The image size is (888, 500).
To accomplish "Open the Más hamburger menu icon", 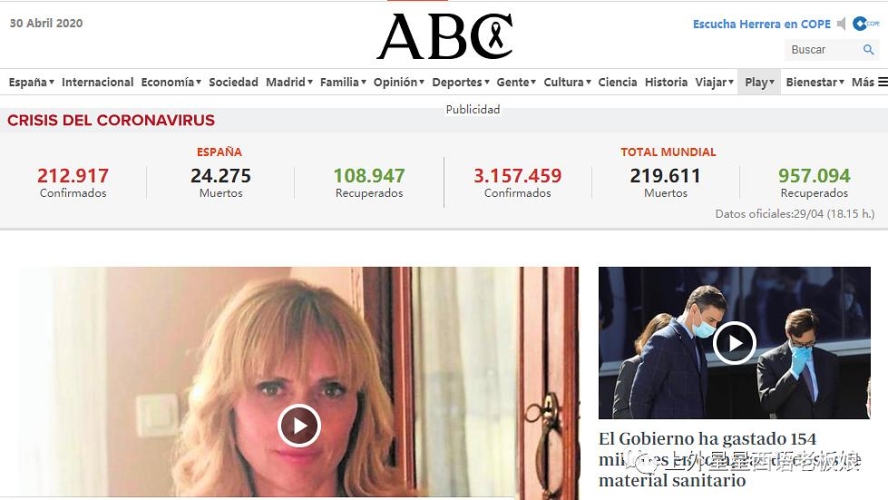I will [882, 82].
